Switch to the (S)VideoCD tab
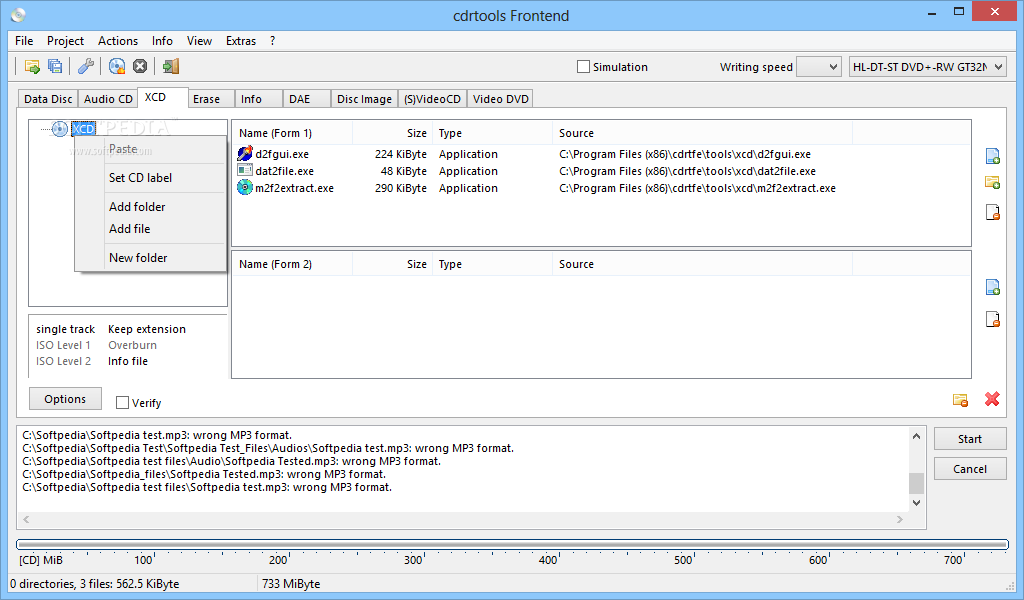 (432, 99)
